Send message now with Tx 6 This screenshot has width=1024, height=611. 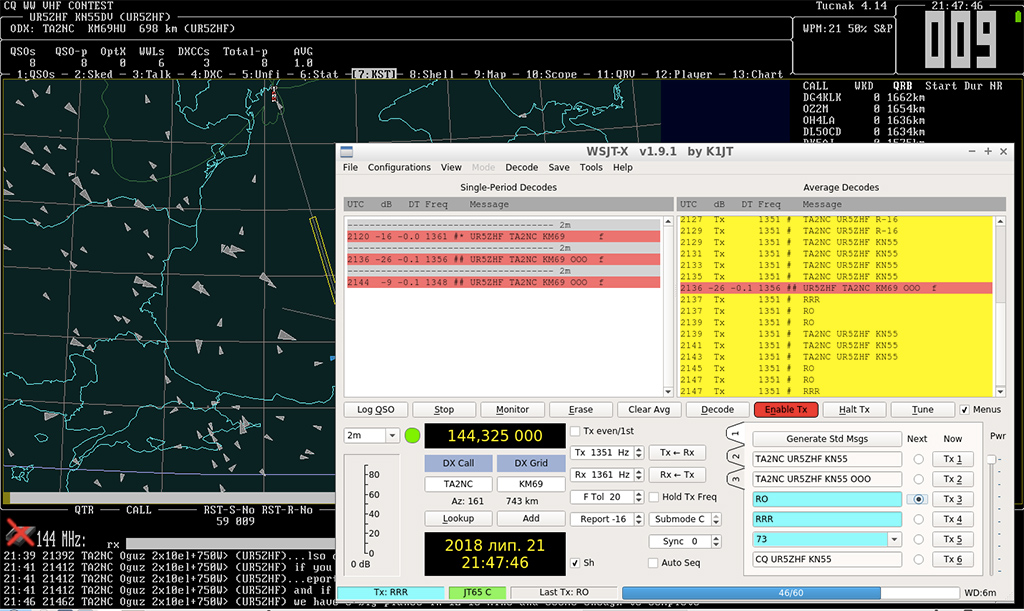[x=953, y=559]
